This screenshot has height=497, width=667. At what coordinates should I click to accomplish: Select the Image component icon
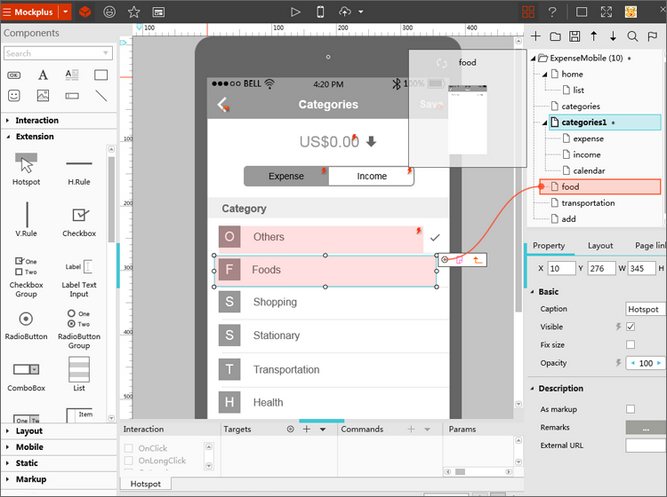click(43, 95)
